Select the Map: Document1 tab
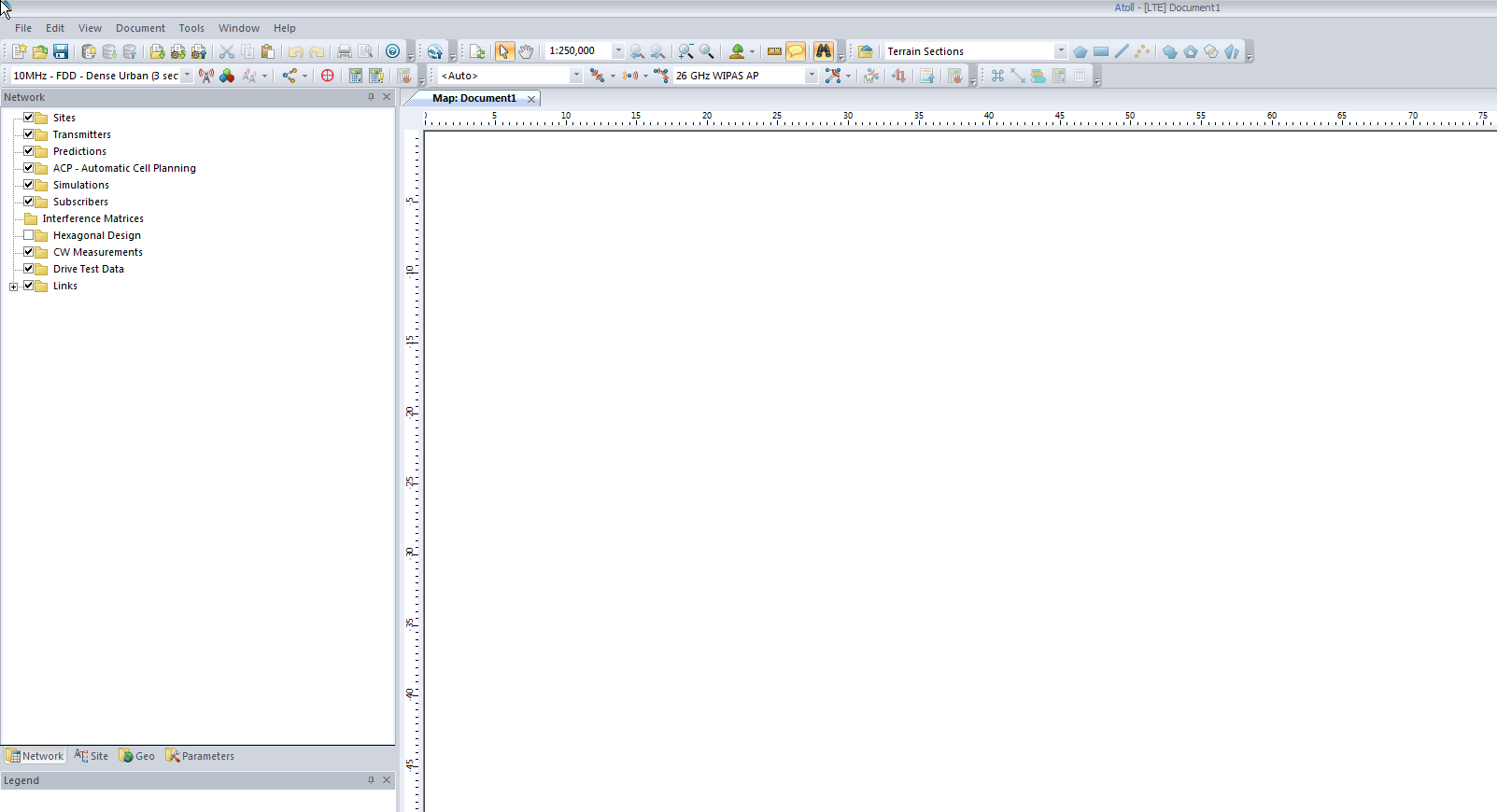The width and height of the screenshot is (1497, 812). pyautogui.click(x=473, y=98)
